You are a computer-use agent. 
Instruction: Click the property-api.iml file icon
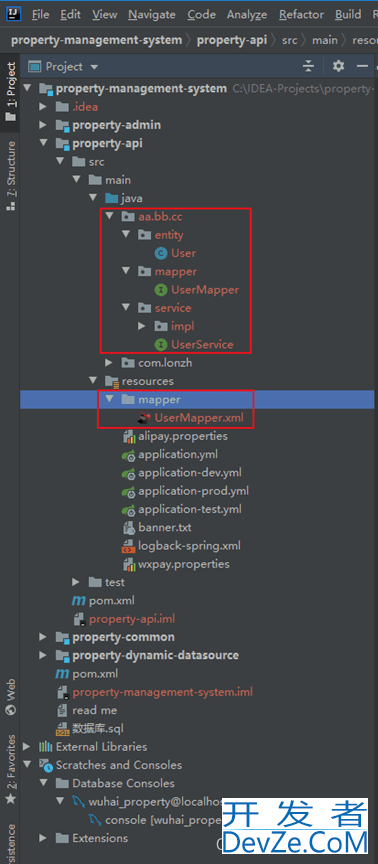coord(79,619)
